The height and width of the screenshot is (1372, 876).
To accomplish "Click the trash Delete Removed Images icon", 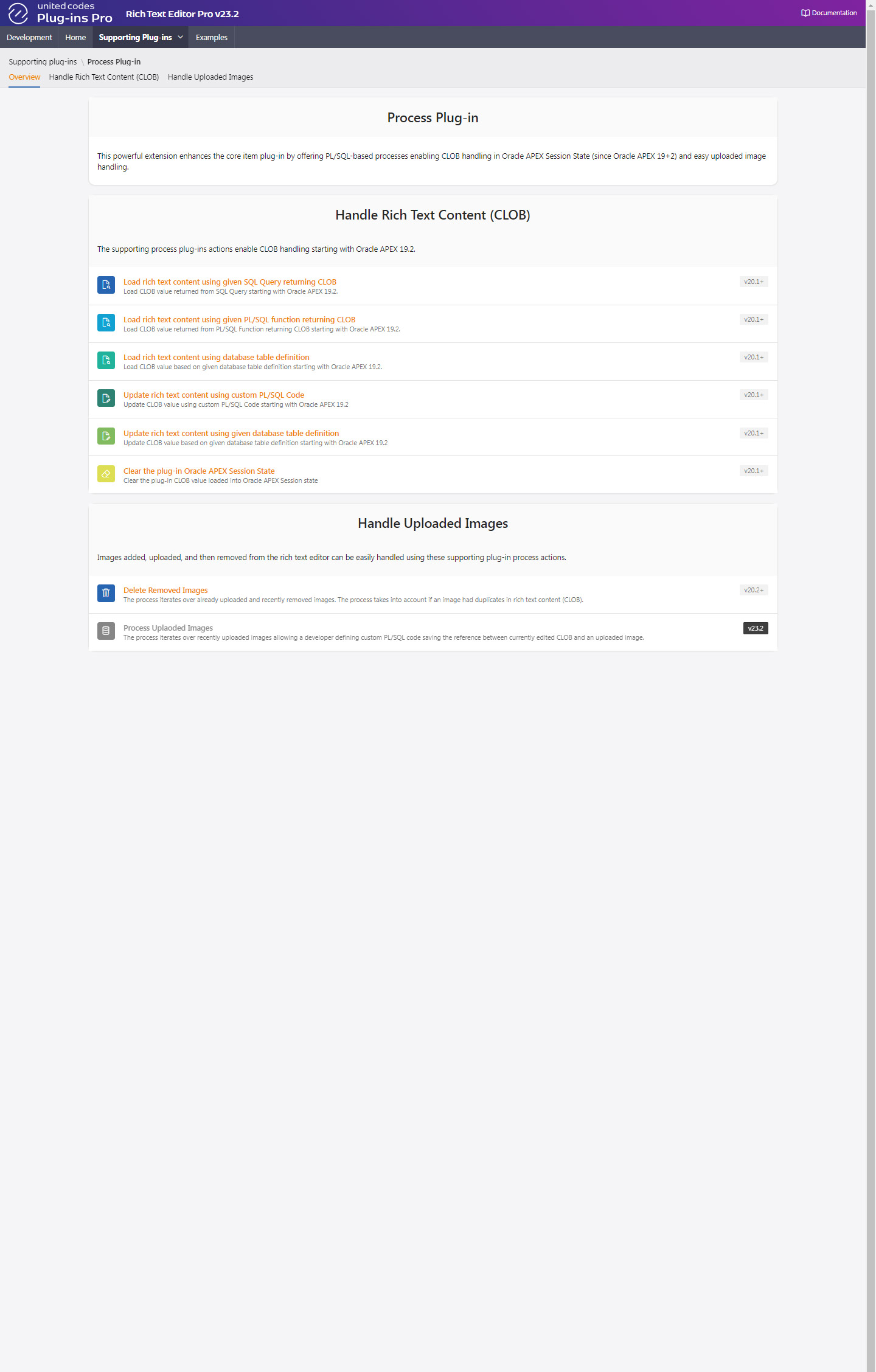I will click(106, 593).
